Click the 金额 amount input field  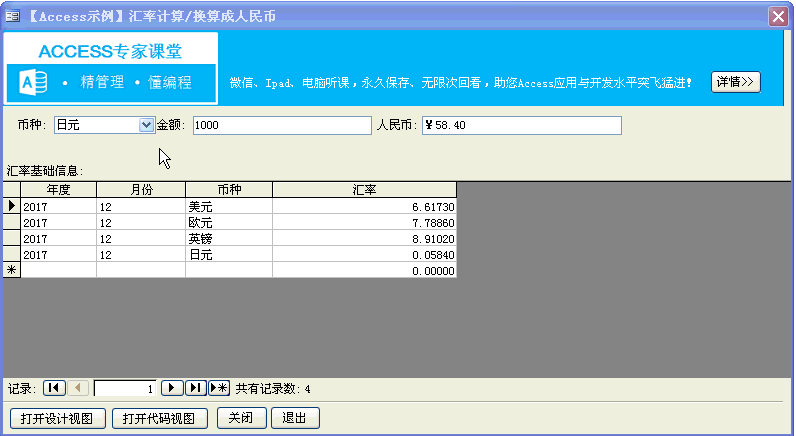(x=282, y=125)
